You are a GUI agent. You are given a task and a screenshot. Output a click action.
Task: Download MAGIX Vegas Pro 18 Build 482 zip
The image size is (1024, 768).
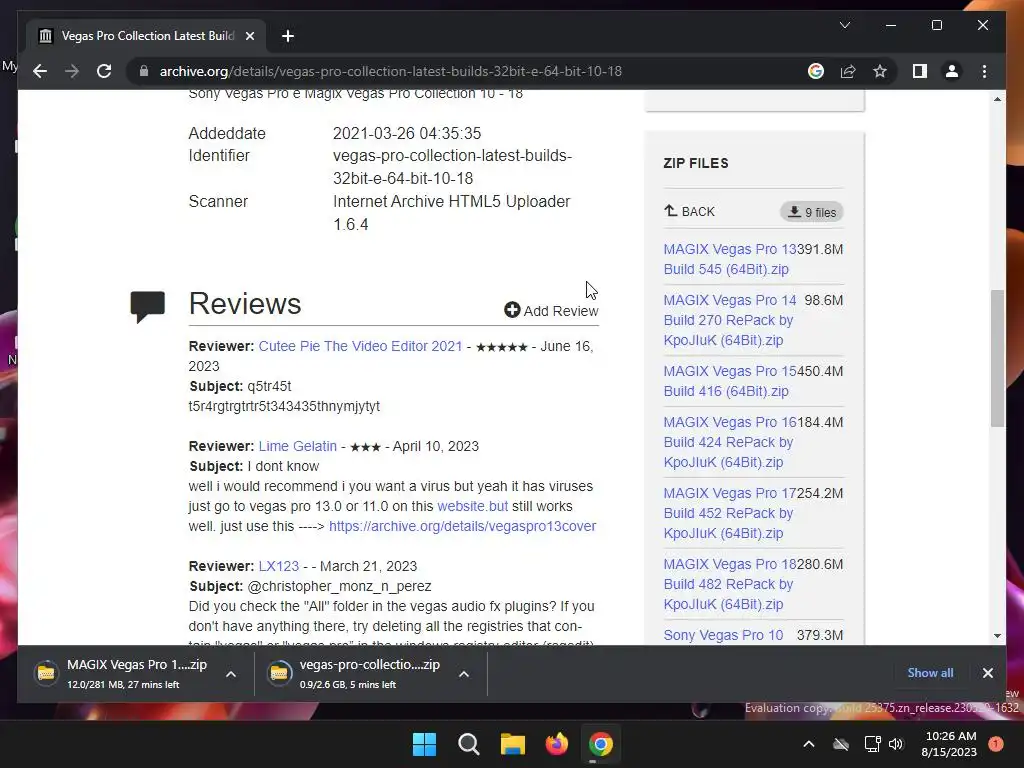pyautogui.click(x=729, y=584)
